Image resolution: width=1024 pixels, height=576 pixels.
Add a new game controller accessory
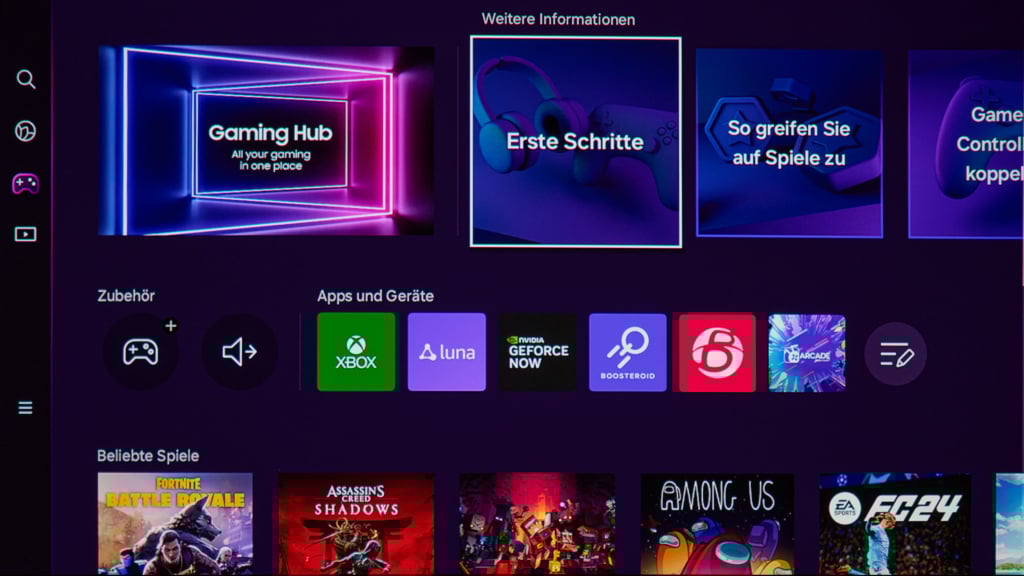[x=141, y=352]
